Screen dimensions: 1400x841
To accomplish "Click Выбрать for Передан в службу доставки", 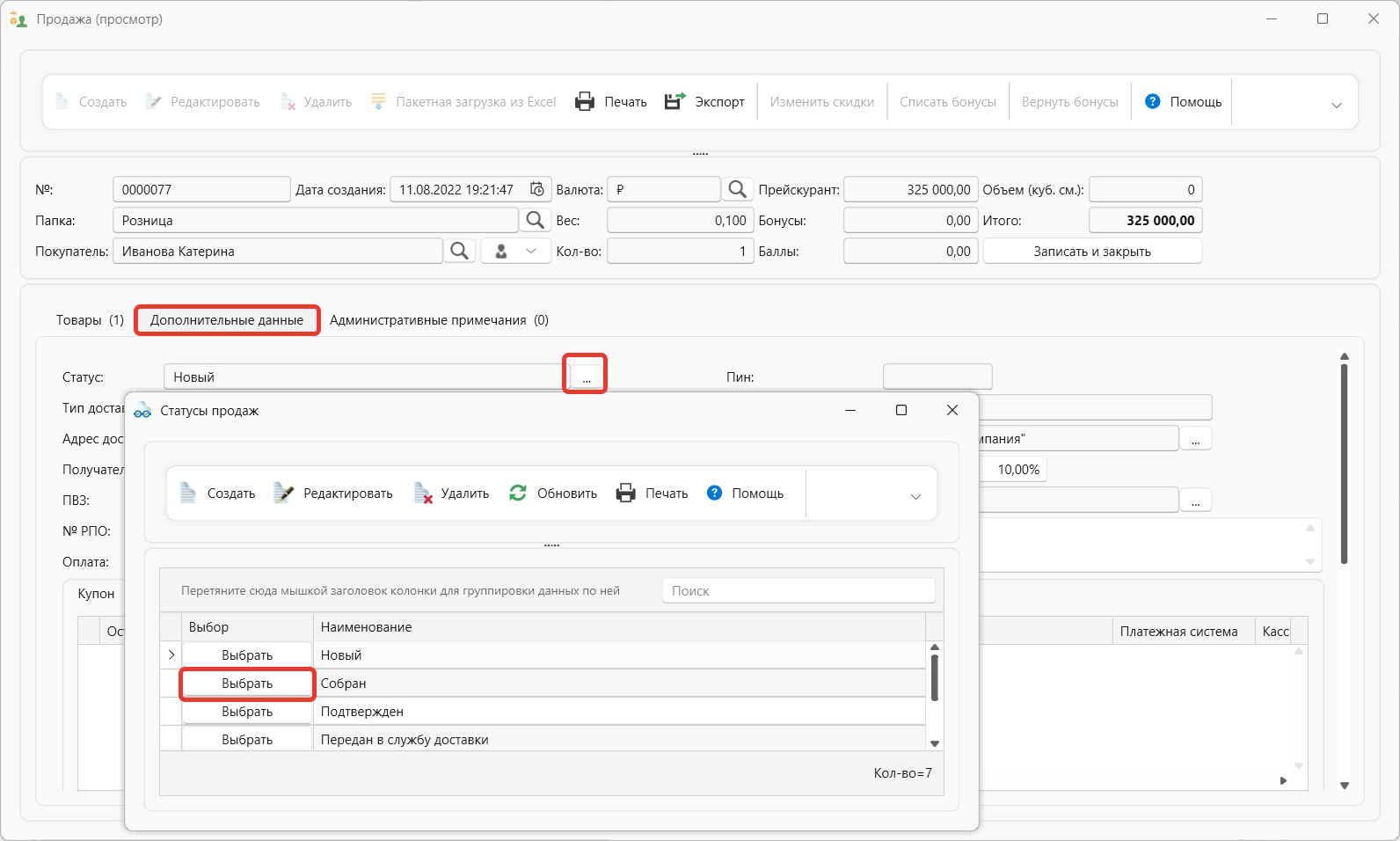I will [x=247, y=739].
